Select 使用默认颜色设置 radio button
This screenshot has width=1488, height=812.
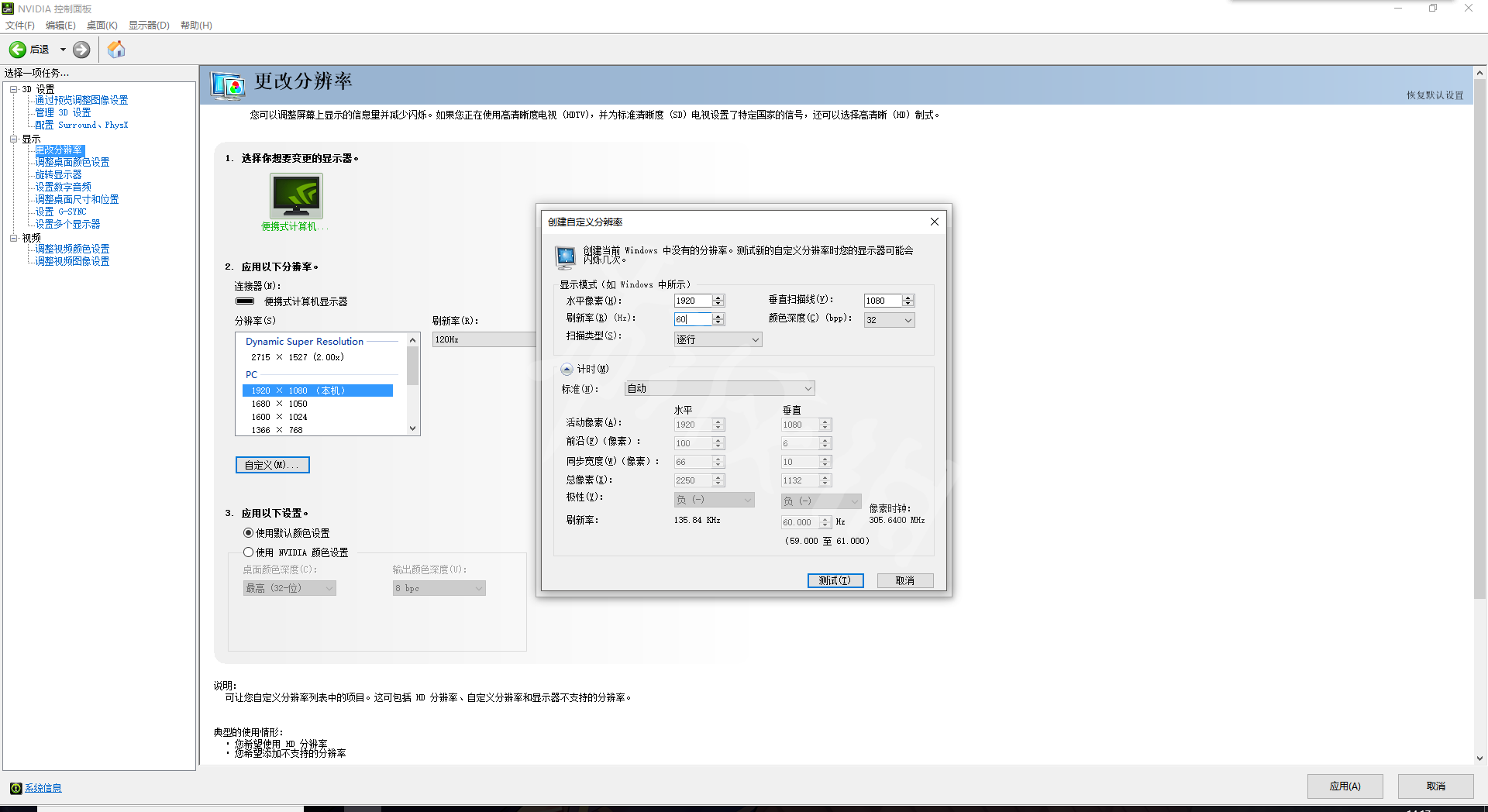pos(248,533)
